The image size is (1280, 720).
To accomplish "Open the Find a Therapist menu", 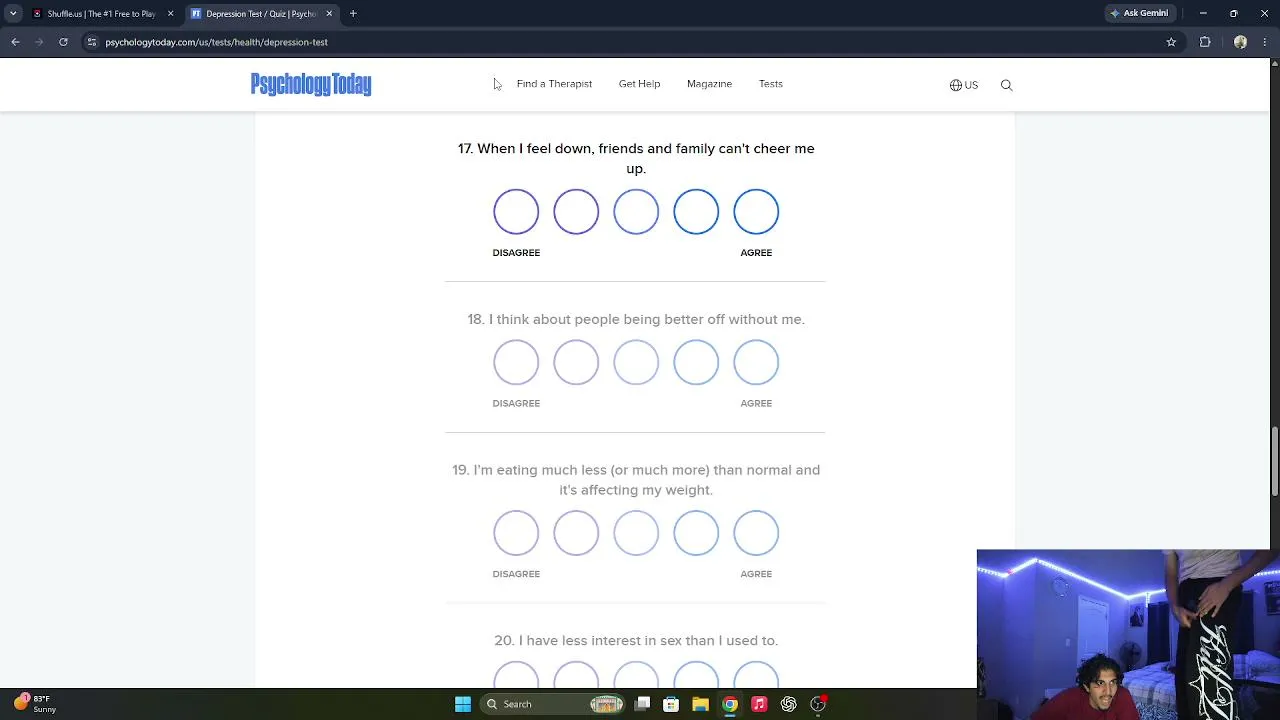I will pos(554,84).
